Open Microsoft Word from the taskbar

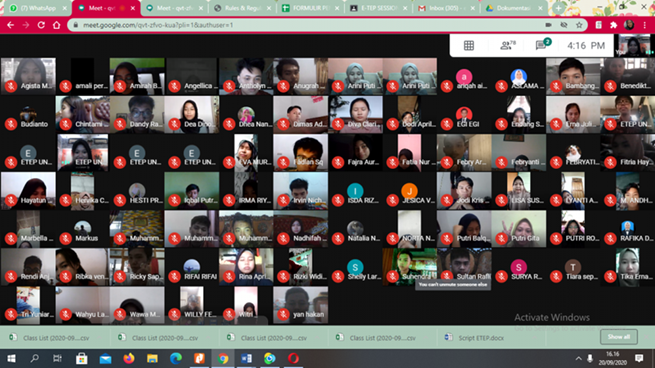(246, 358)
